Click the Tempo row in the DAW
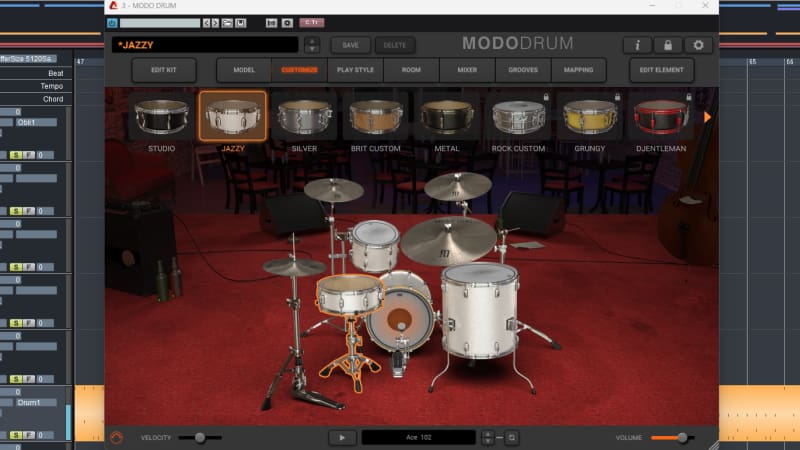Viewport: 800px width, 450px height. [x=36, y=86]
